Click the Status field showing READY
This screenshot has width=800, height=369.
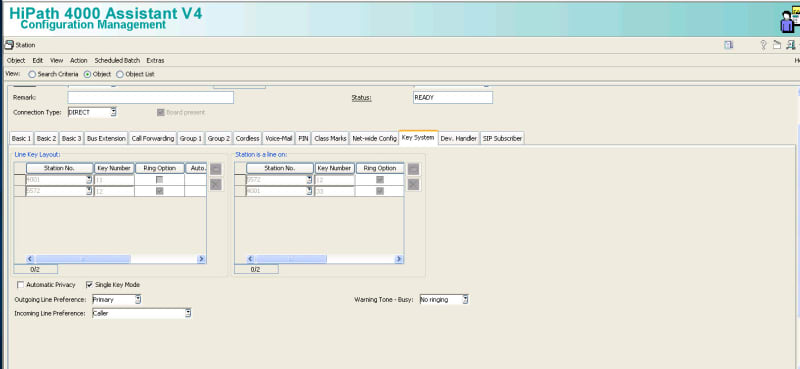tap(453, 97)
